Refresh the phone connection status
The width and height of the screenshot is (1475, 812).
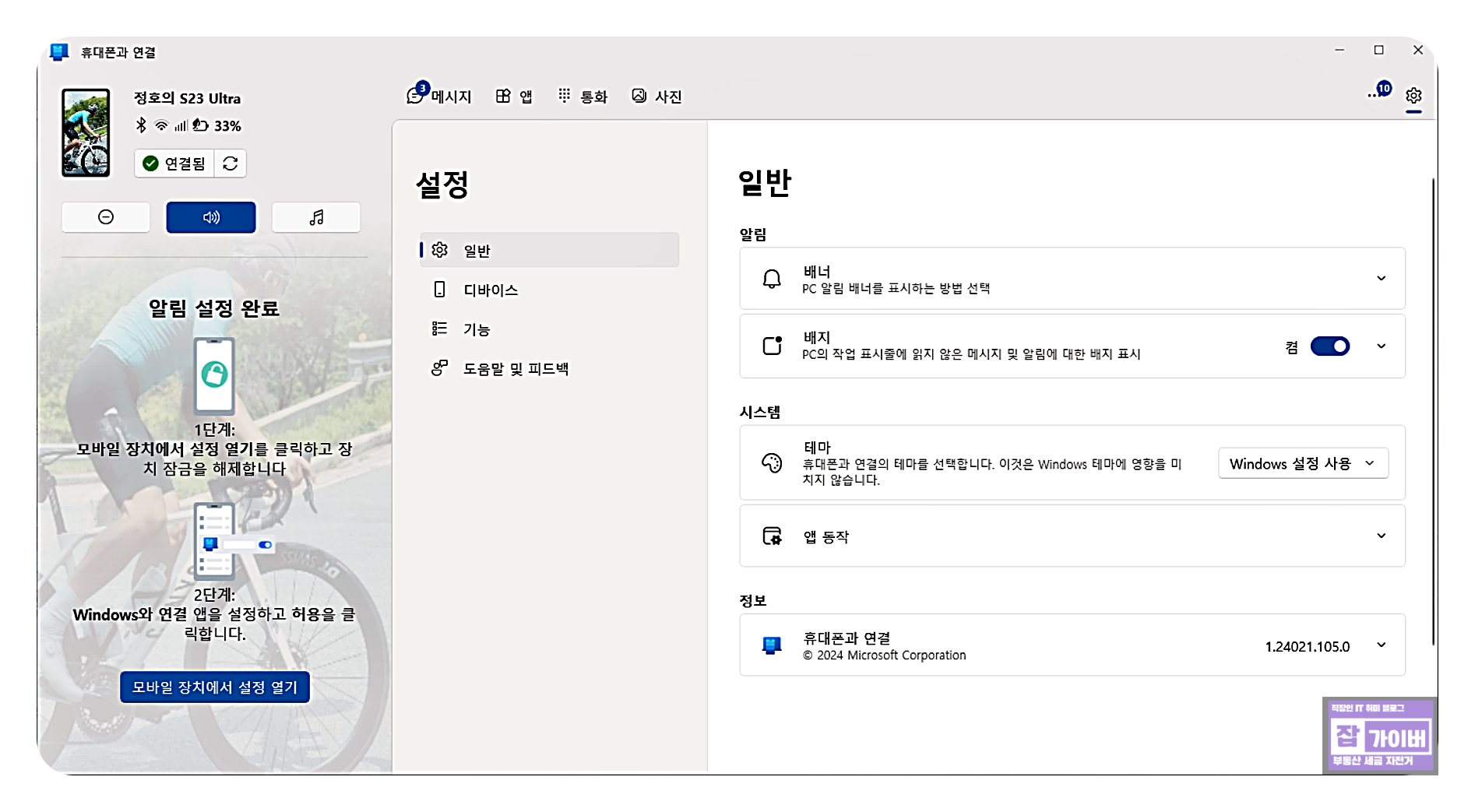click(231, 163)
